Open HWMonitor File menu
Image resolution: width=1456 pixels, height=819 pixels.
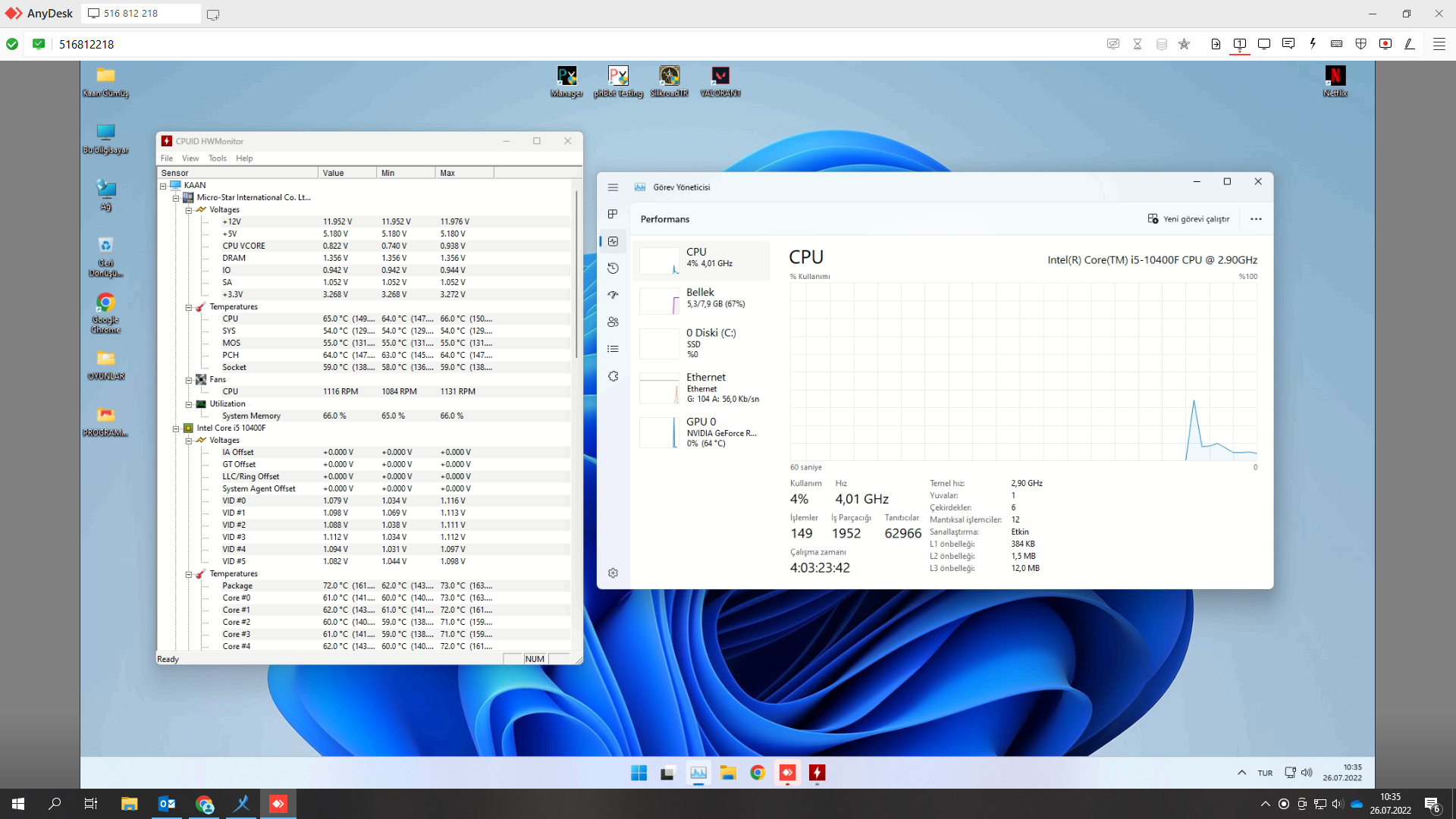click(x=167, y=158)
